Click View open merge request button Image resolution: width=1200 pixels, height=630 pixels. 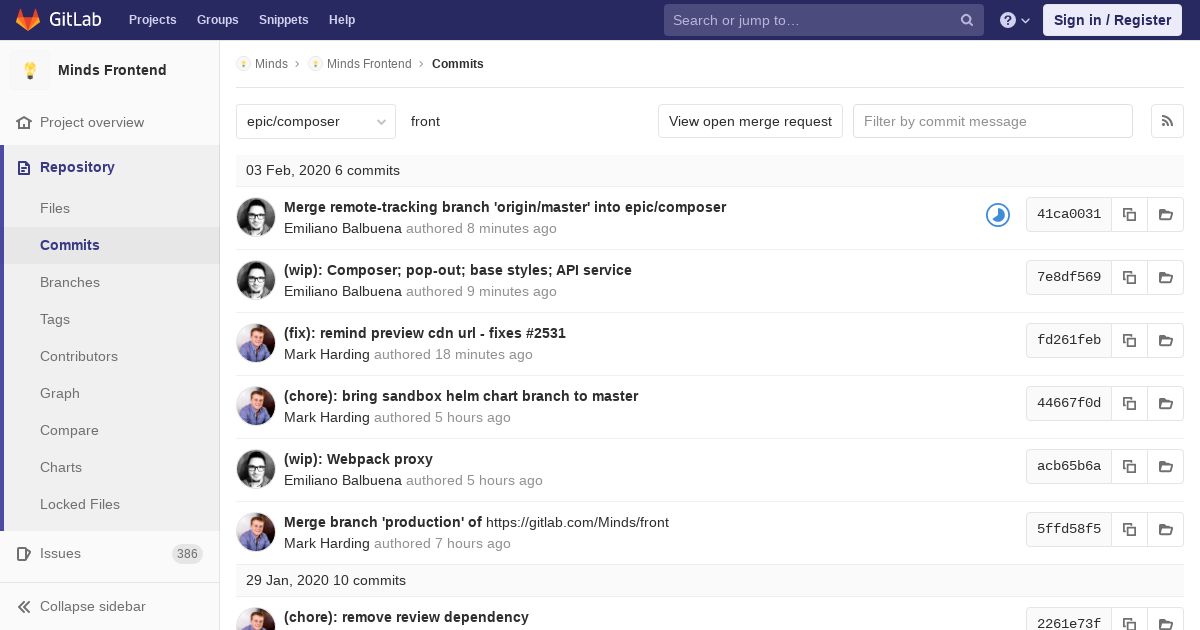tap(750, 121)
